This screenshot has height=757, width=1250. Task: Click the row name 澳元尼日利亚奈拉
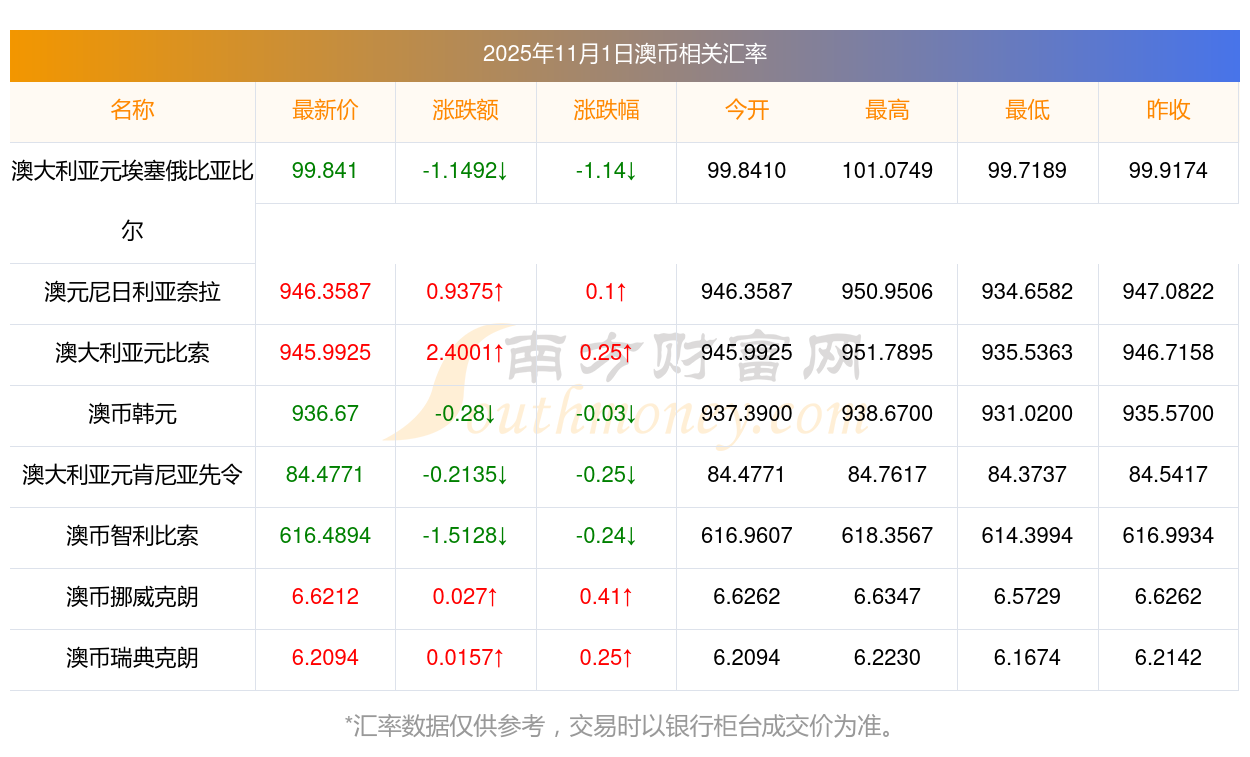pyautogui.click(x=132, y=292)
